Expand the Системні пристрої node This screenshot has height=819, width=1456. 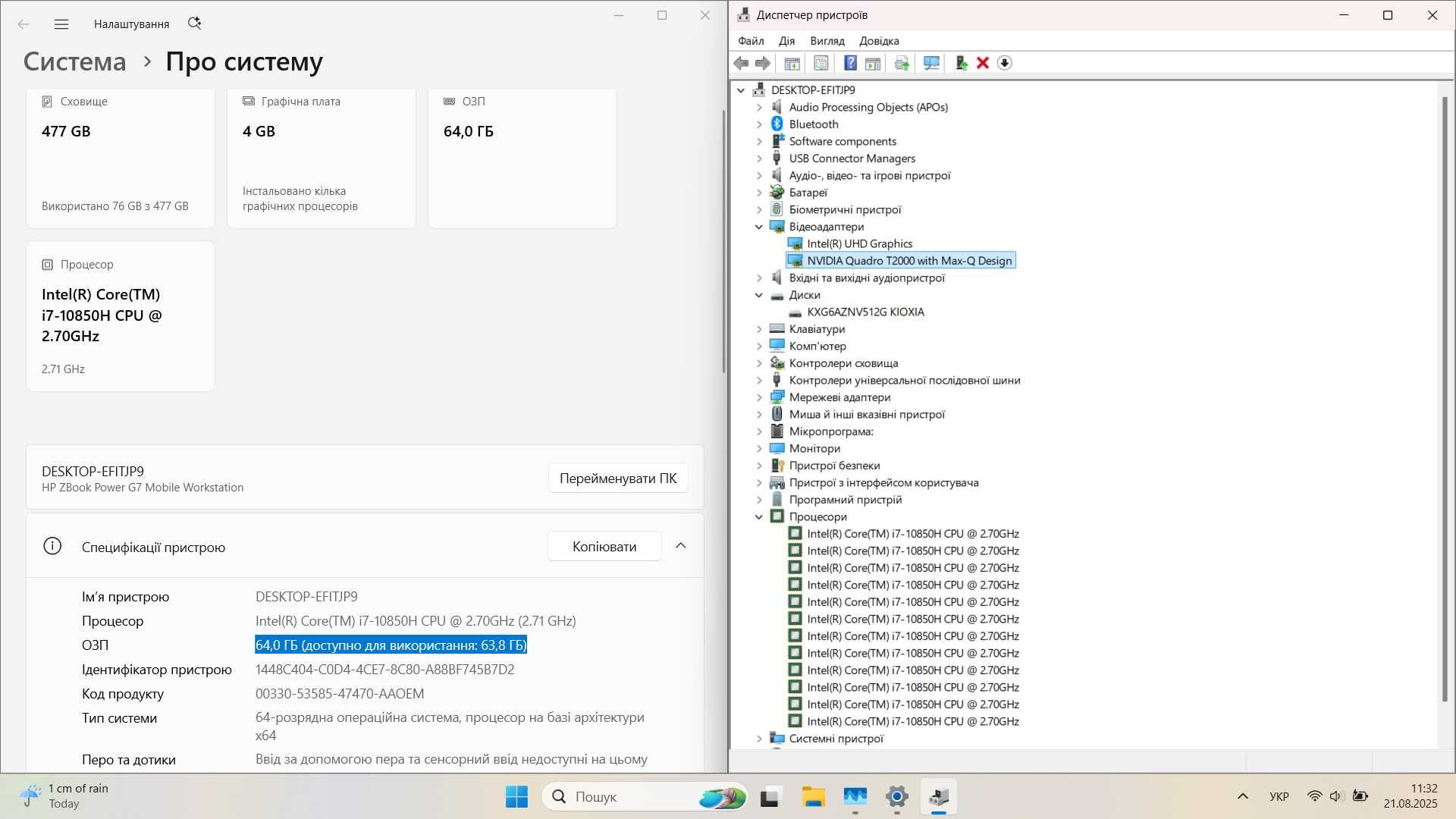point(759,739)
